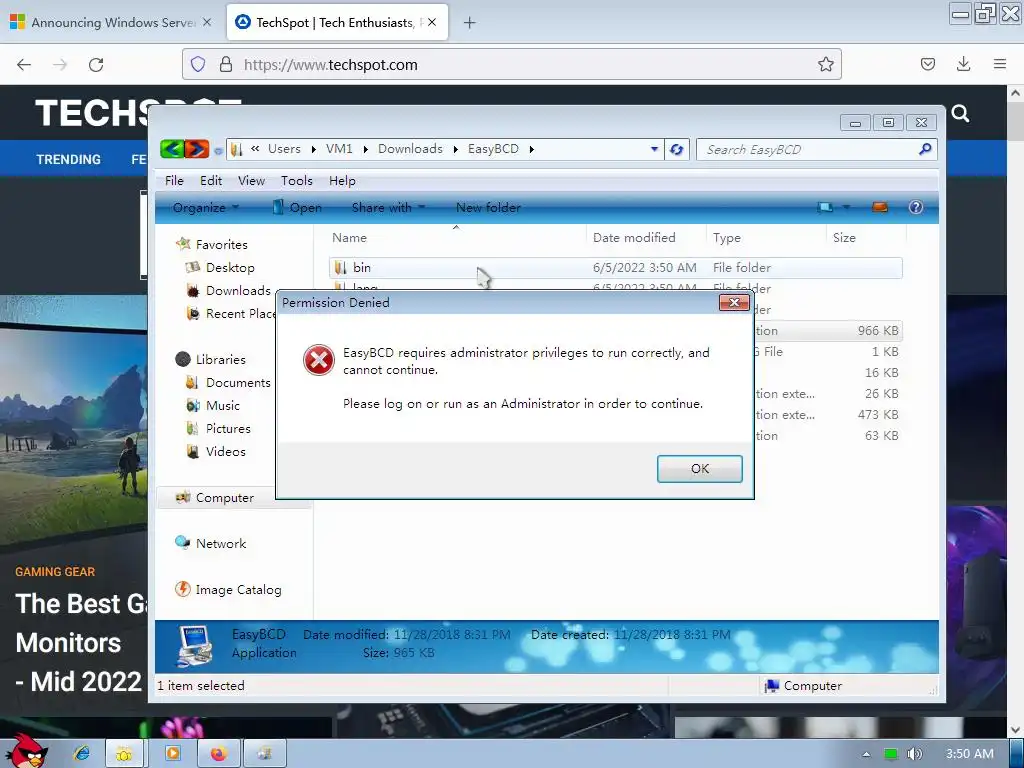Toggle the preview pane icon
Image resolution: width=1024 pixels, height=768 pixels.
pos(880,208)
